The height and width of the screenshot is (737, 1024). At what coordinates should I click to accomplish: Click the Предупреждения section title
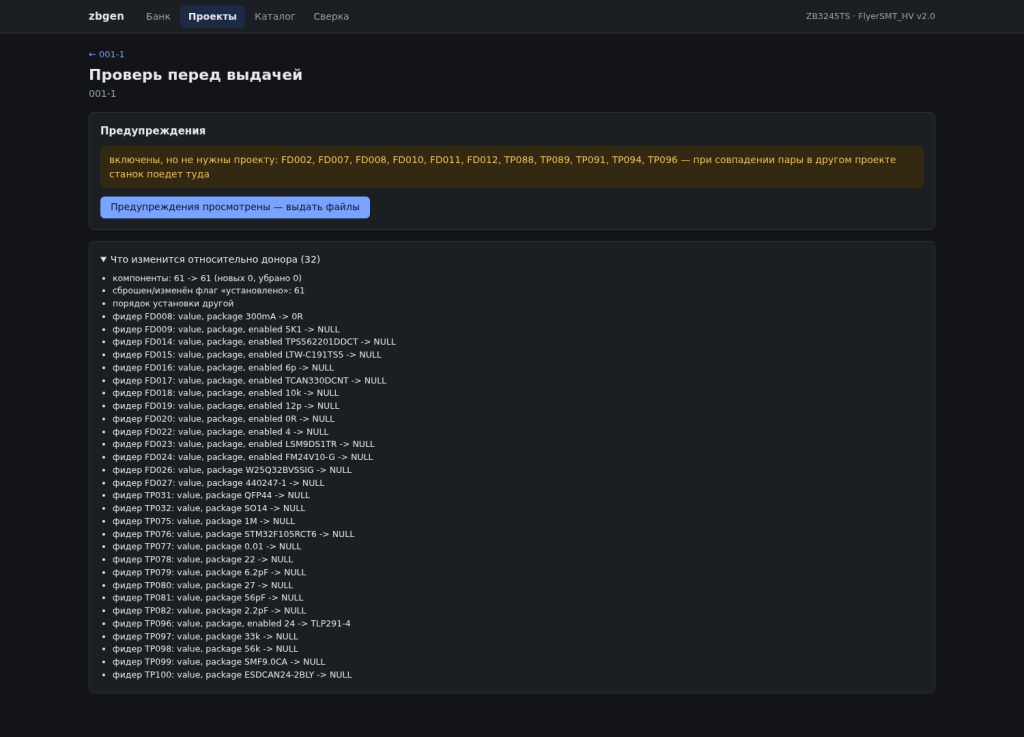tap(153, 131)
